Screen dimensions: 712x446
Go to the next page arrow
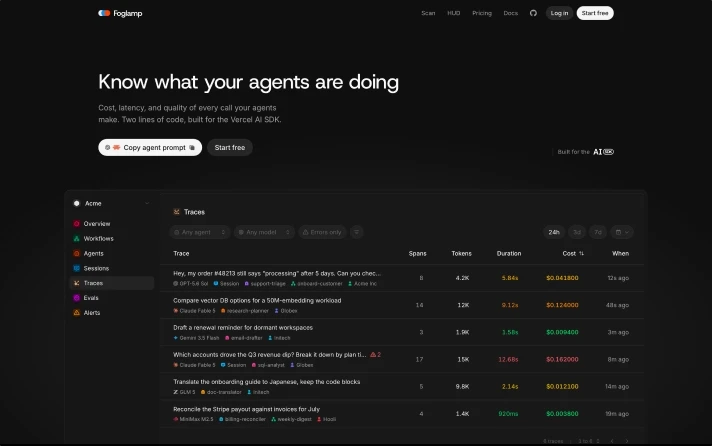click(627, 441)
